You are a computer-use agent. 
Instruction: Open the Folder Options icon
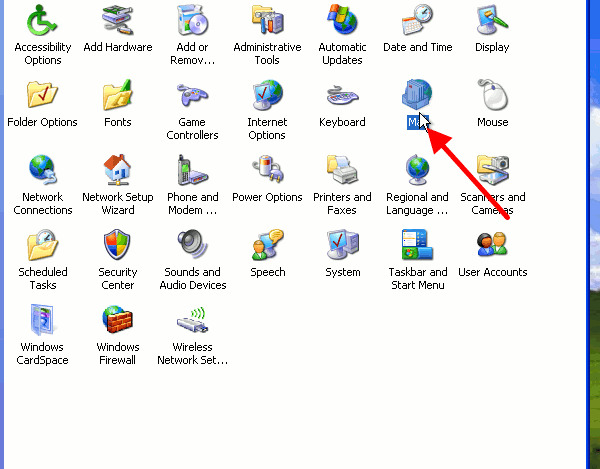(42, 94)
